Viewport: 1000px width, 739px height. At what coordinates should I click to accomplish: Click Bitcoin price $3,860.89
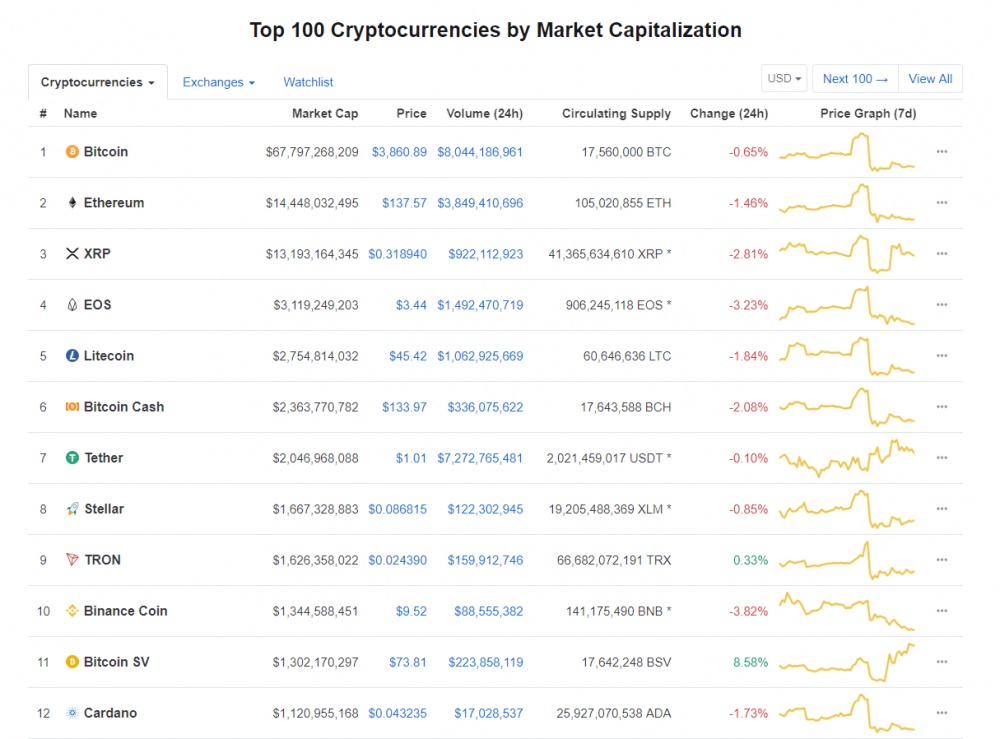click(399, 152)
